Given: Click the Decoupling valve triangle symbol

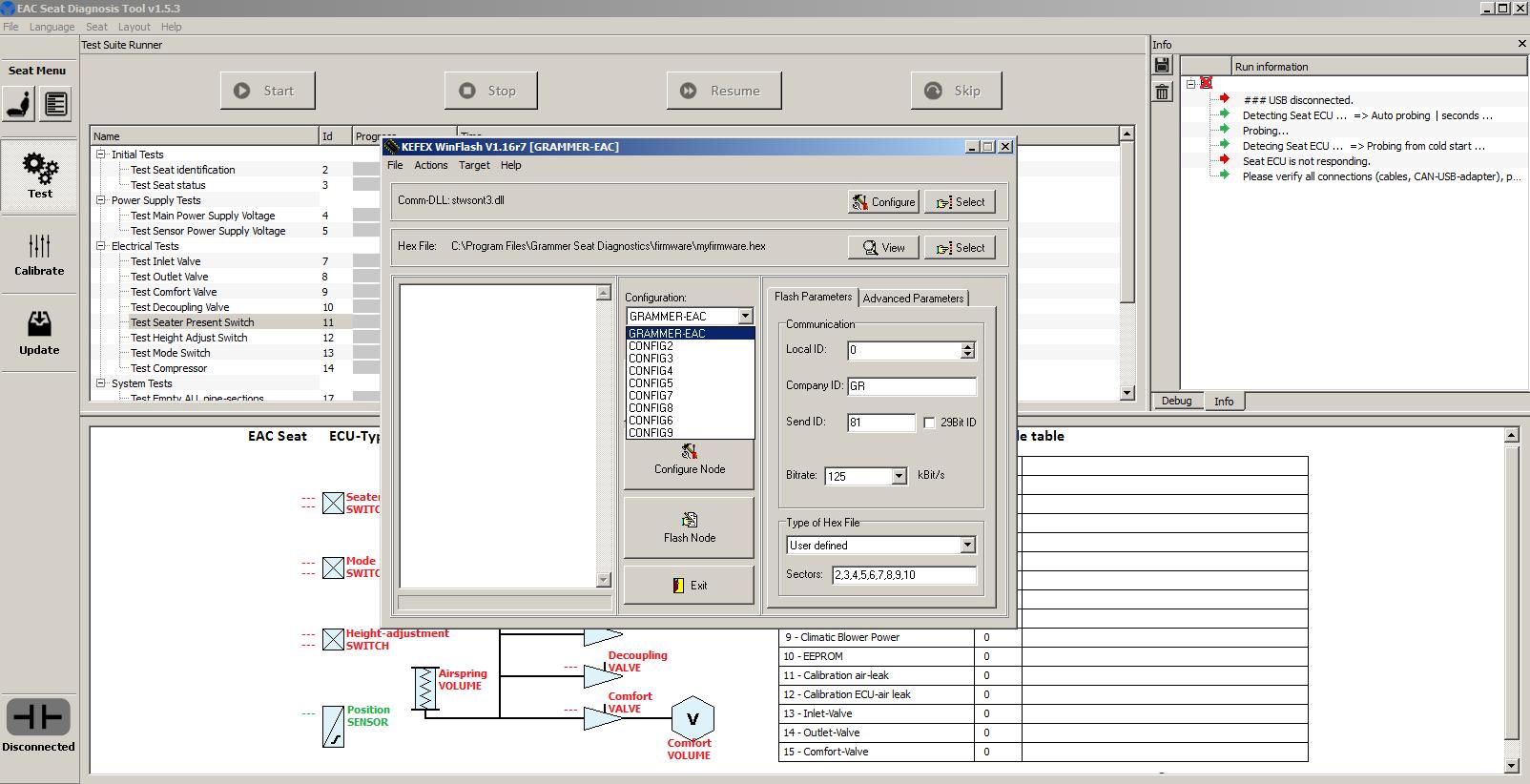Looking at the screenshot, I should click(603, 676).
